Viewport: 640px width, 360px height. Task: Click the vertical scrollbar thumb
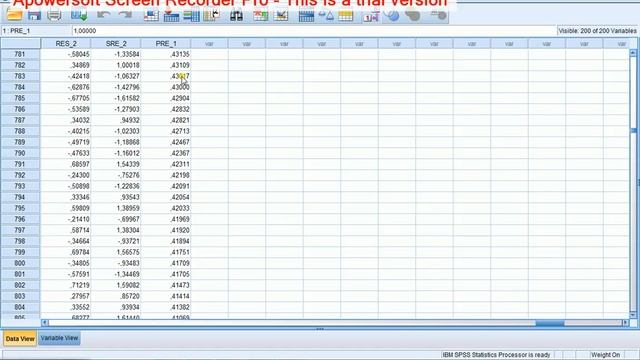[x=633, y=131]
